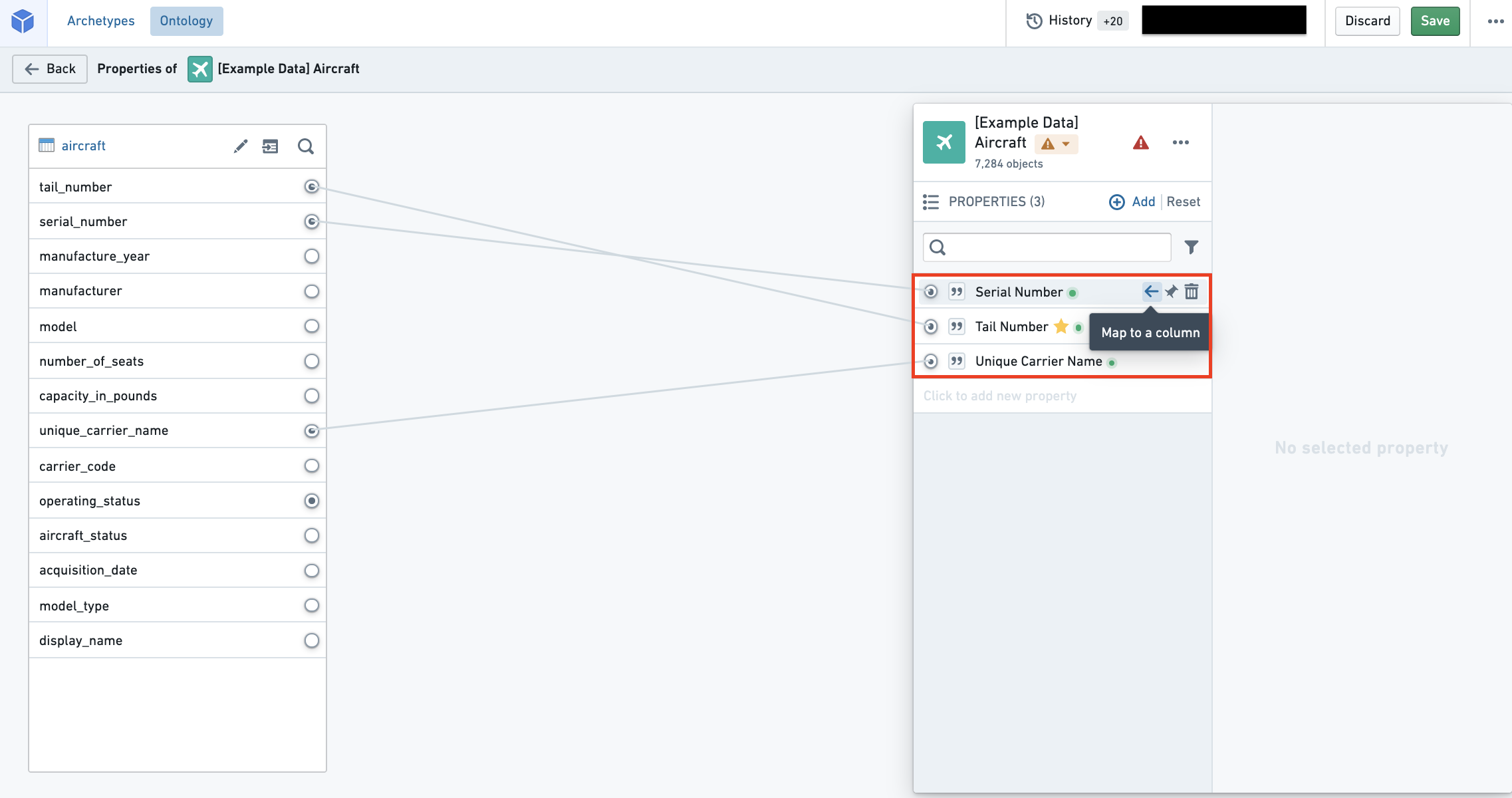Viewport: 1512px width, 798px height.
Task: Toggle the operating_status column radio button
Action: click(311, 501)
